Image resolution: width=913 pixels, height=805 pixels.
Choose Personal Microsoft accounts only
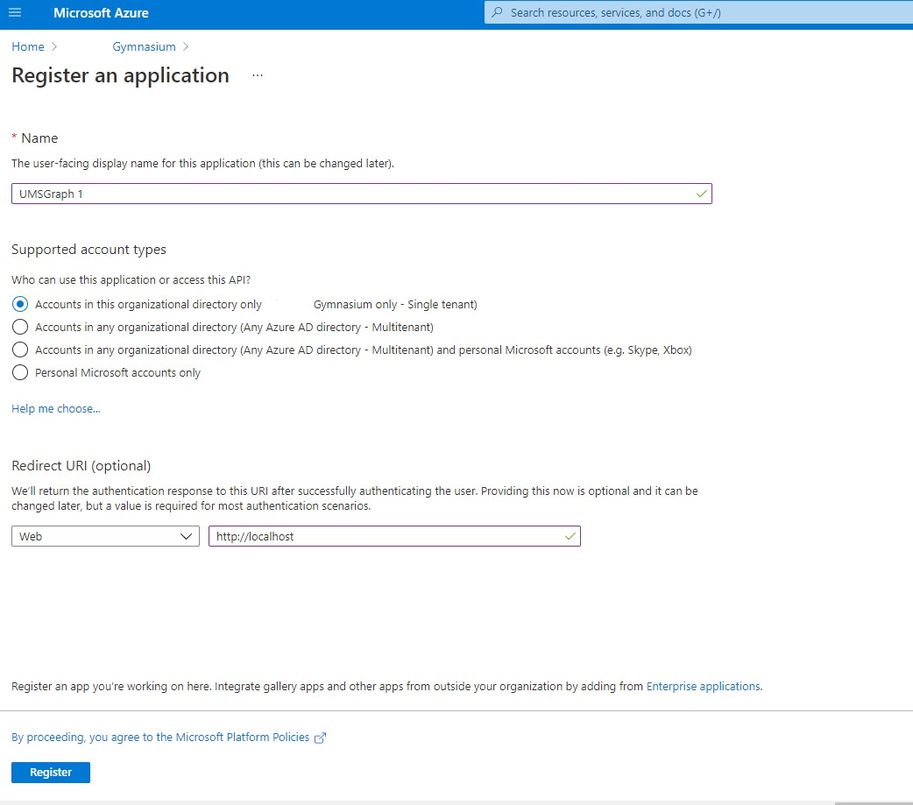[x=20, y=373]
